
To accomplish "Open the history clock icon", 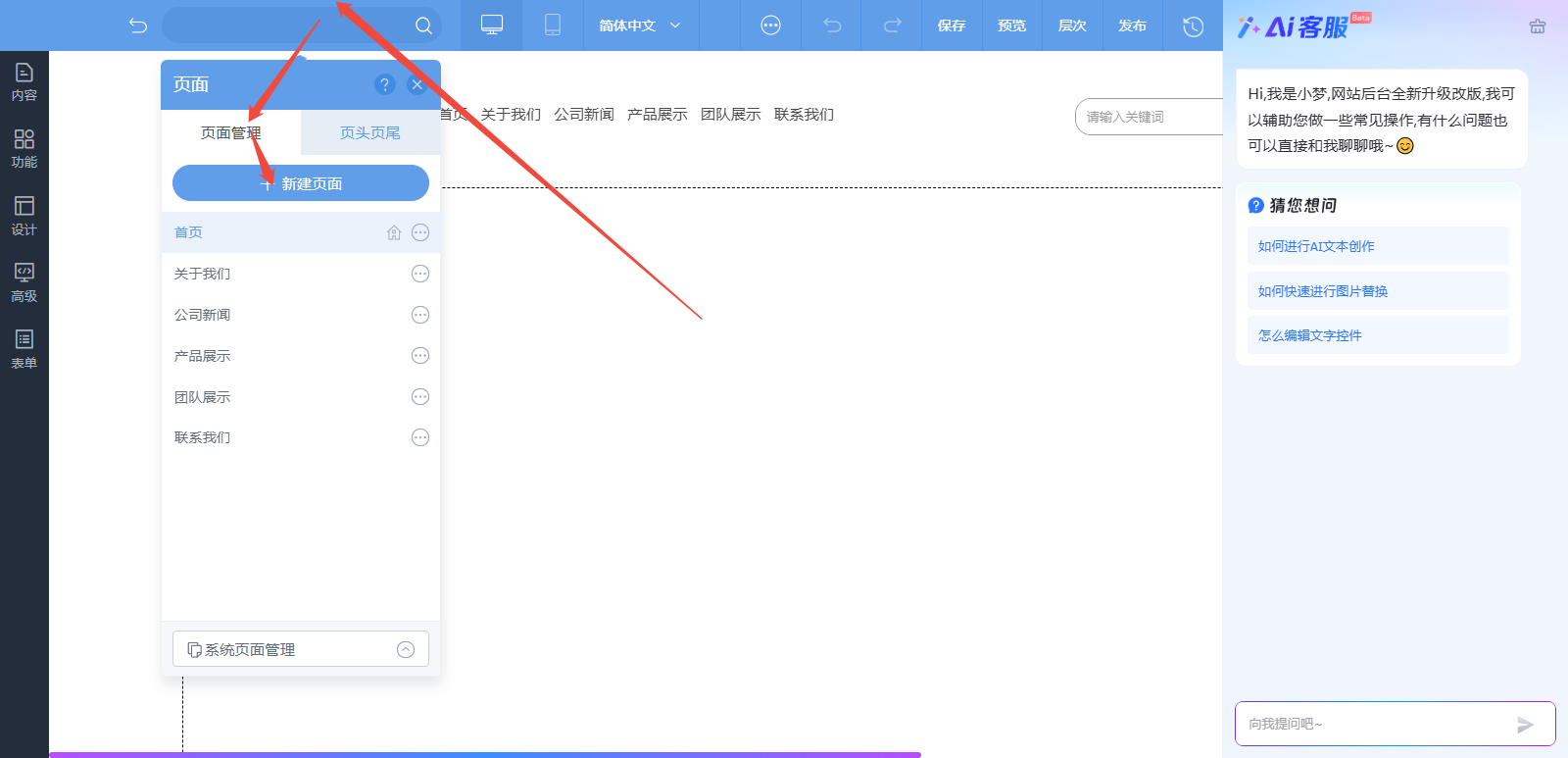I will 1193,25.
